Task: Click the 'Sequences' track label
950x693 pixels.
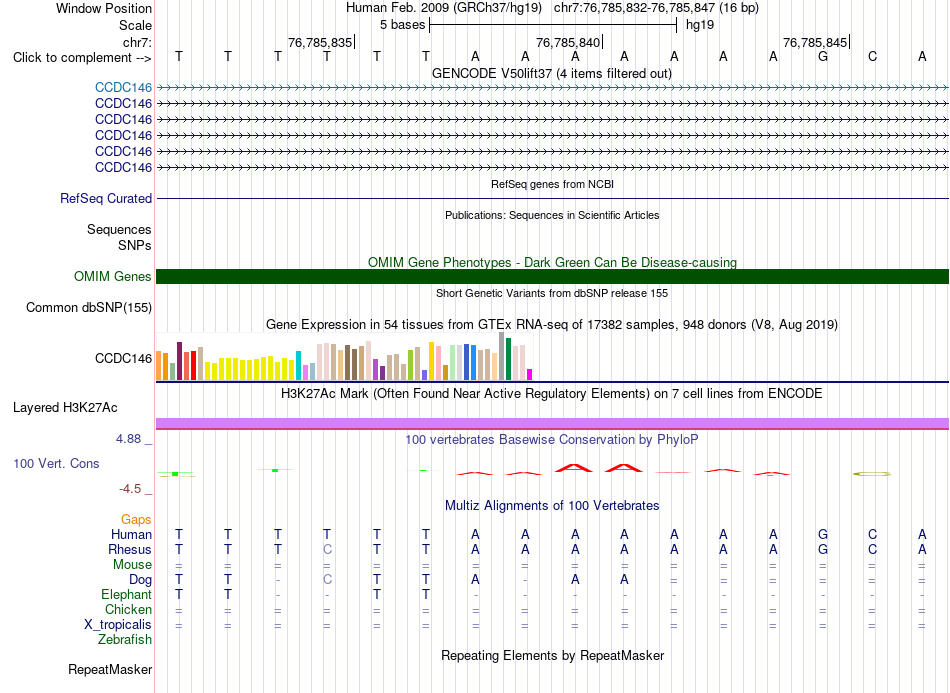Action: tap(119, 229)
